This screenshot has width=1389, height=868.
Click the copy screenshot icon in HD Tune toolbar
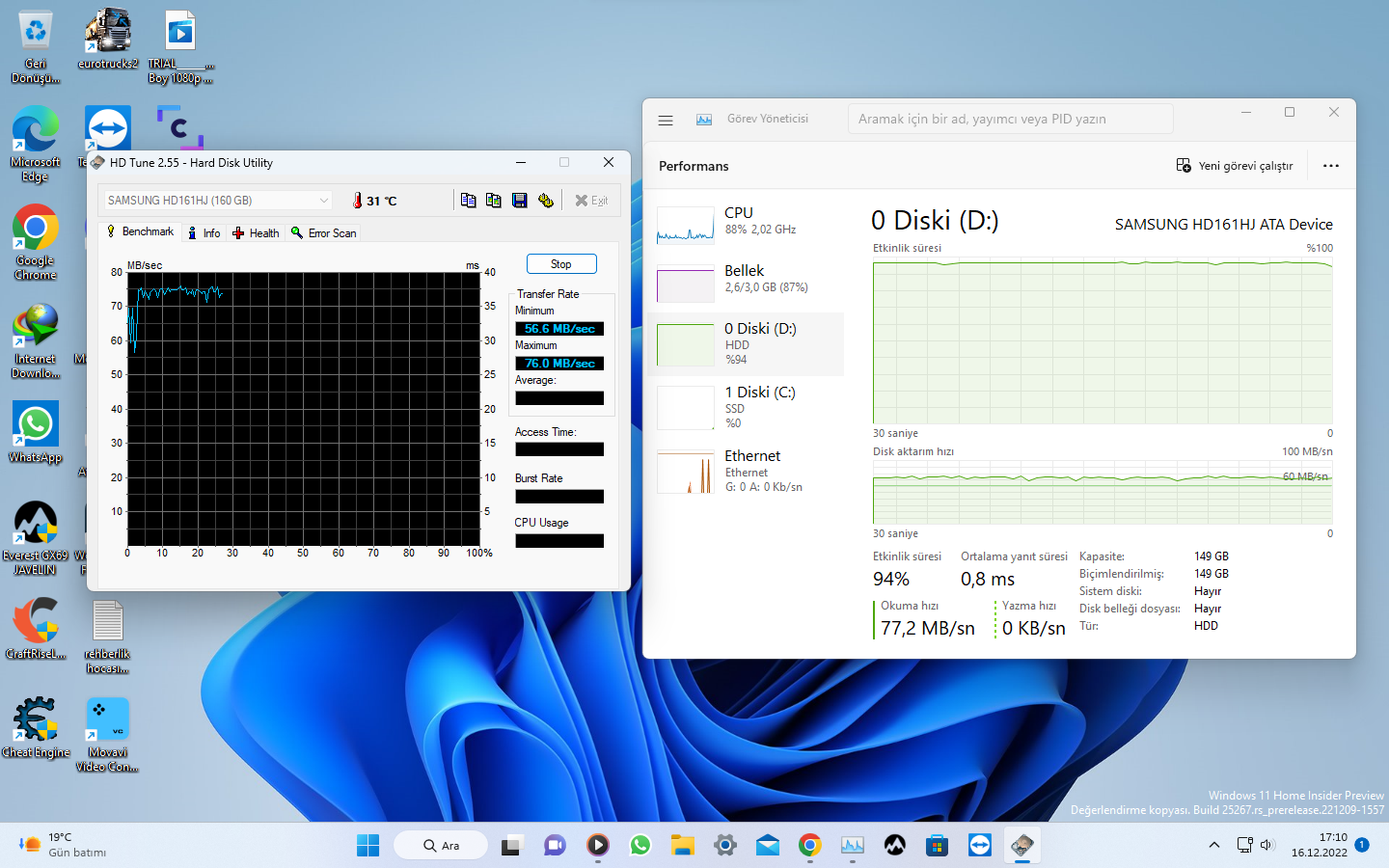pos(494,201)
